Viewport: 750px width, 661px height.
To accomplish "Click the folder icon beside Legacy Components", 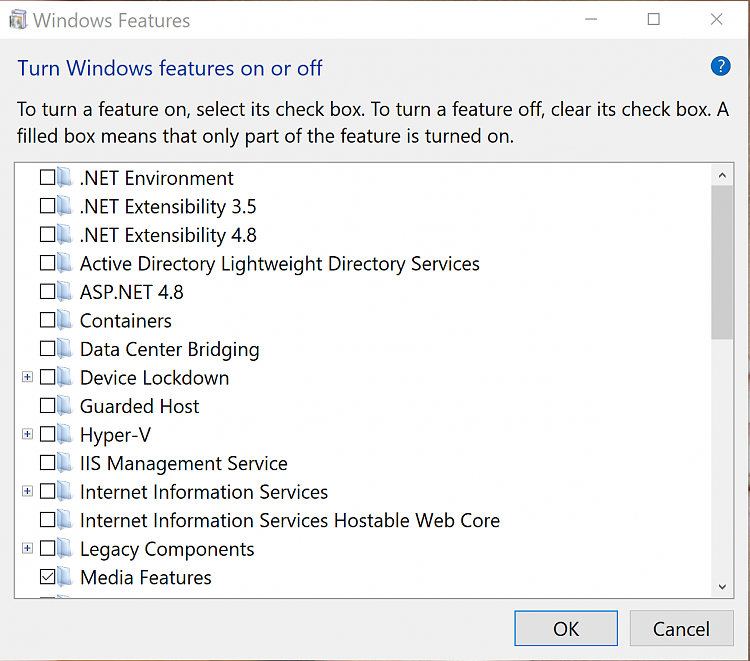I will [65, 548].
